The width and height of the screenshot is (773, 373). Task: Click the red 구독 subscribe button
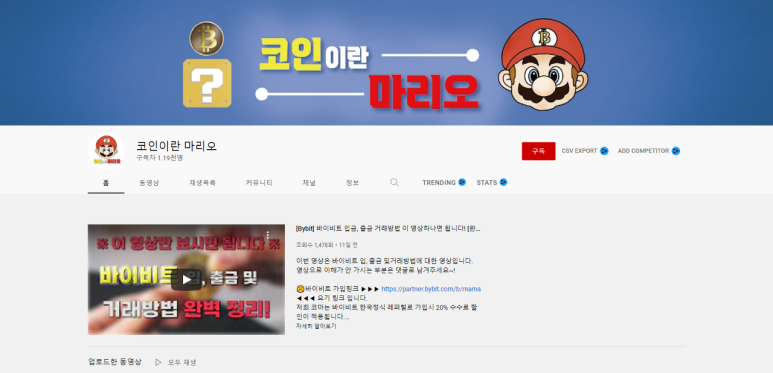click(x=538, y=151)
